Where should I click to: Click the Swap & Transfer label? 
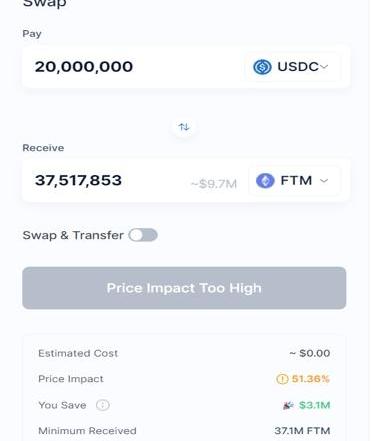(73, 235)
